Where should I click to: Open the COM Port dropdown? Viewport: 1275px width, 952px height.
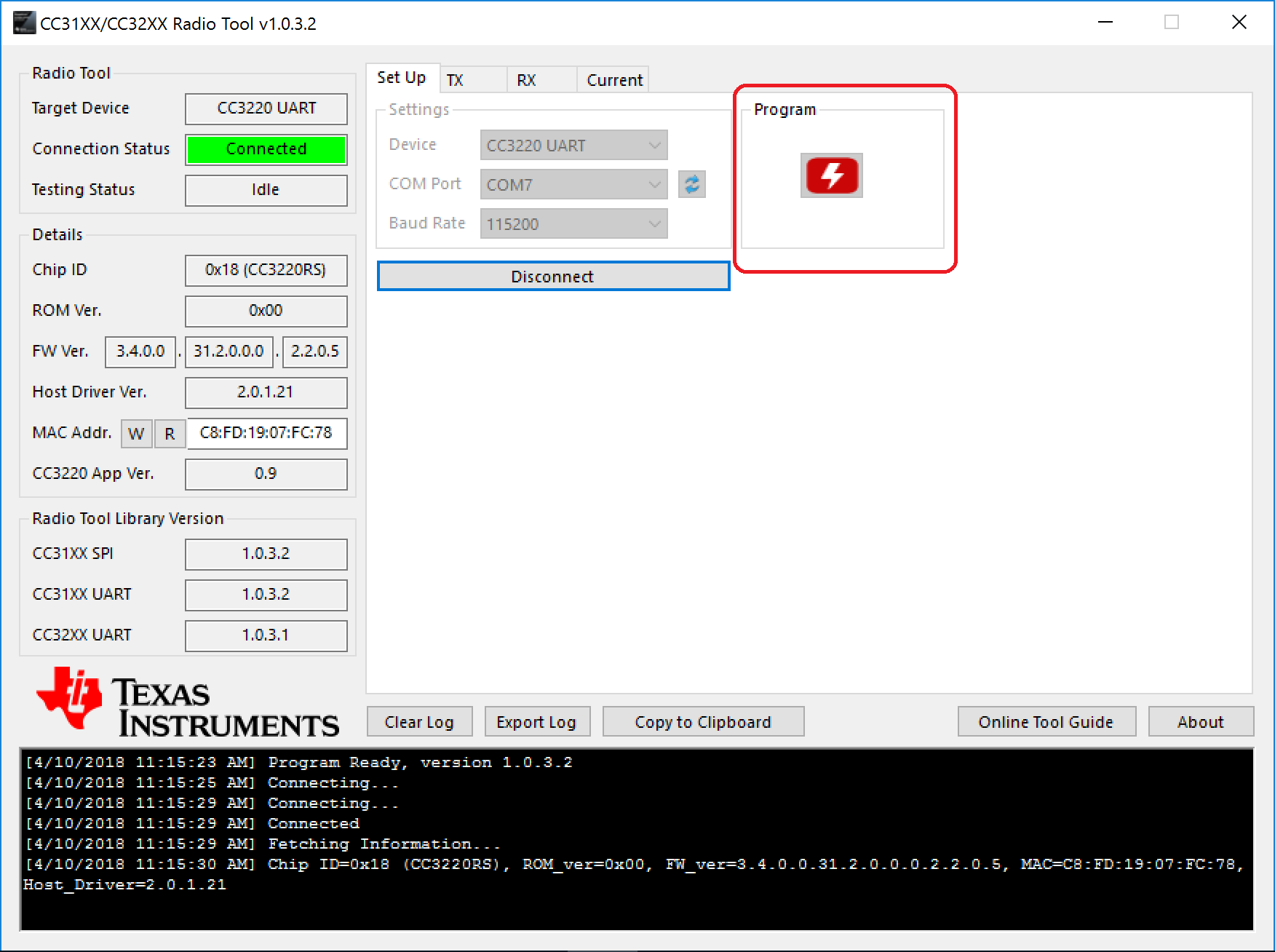[573, 184]
